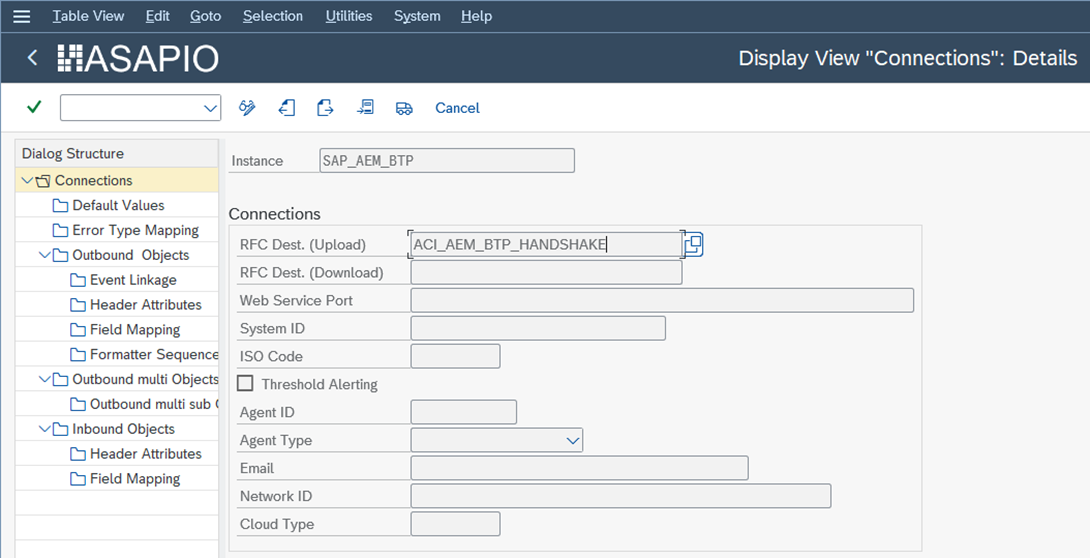The image size is (1090, 558).
Task: Toggle Display/Change mode pencil icon
Action: pyautogui.click(x=247, y=108)
